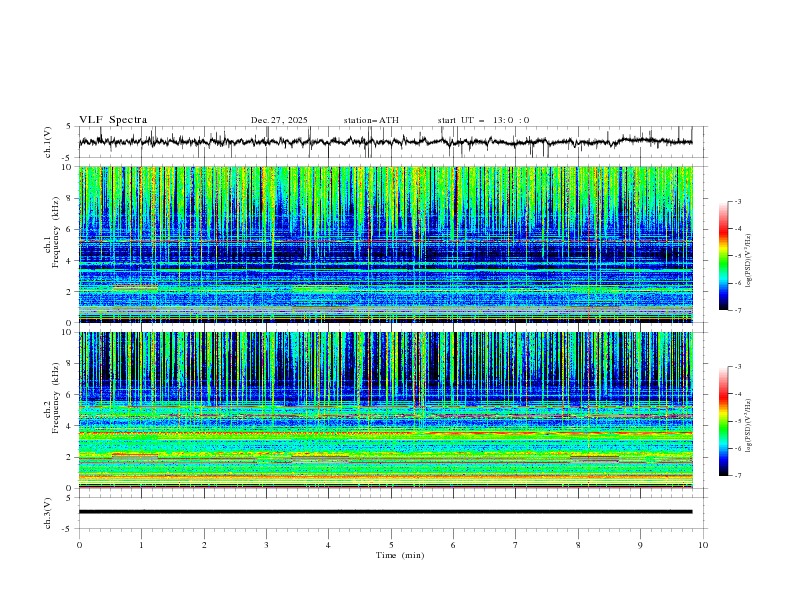Click the 8 minute tick label
Screen dimensions: 792x612
click(578, 545)
